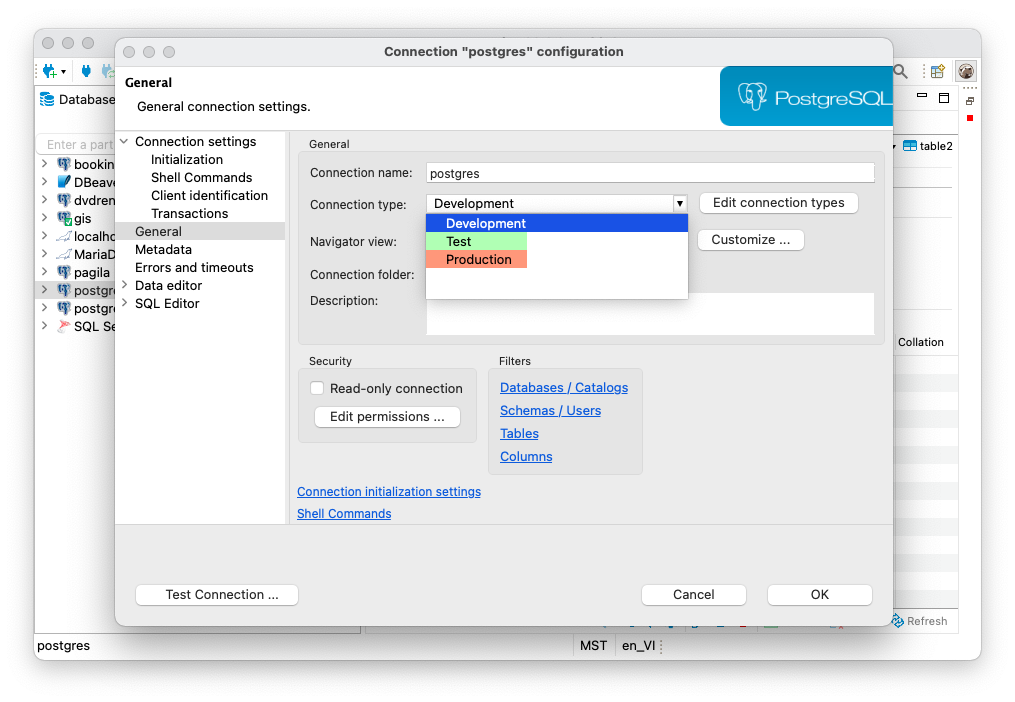Click the table2 table icon

[x=909, y=146]
